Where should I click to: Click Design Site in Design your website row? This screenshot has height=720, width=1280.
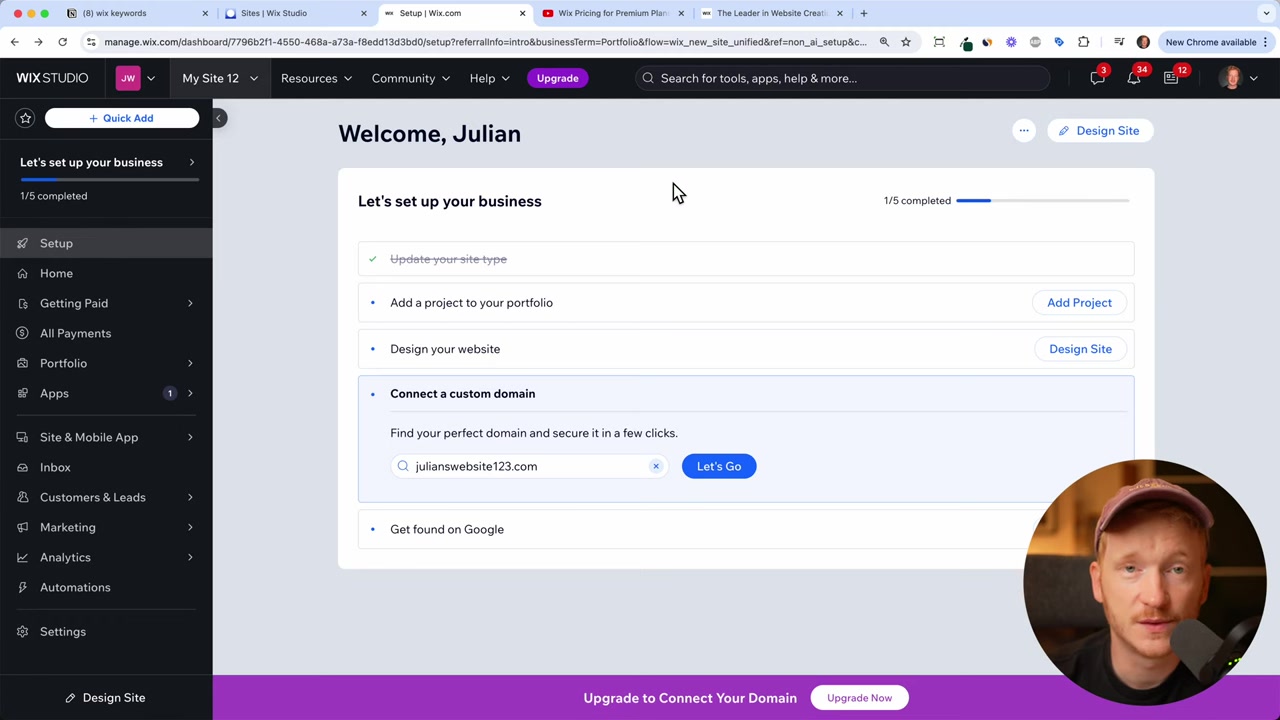click(1080, 349)
